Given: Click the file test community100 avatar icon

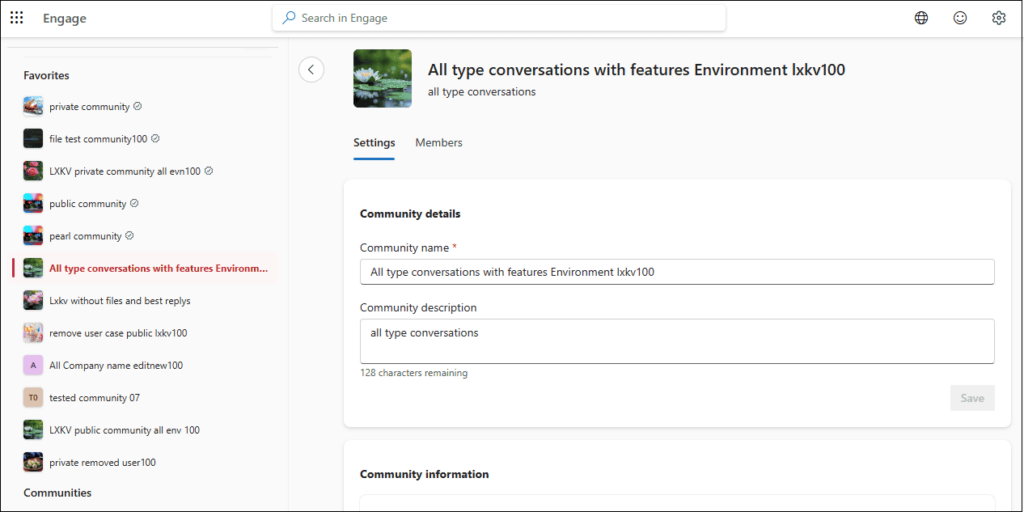Looking at the screenshot, I should (33, 138).
